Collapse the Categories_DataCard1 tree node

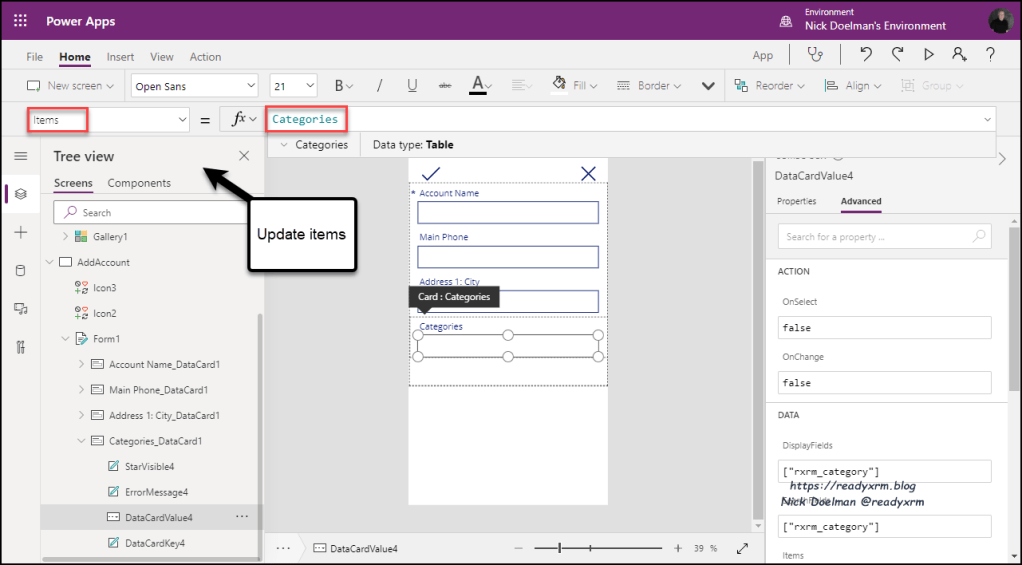[81, 440]
